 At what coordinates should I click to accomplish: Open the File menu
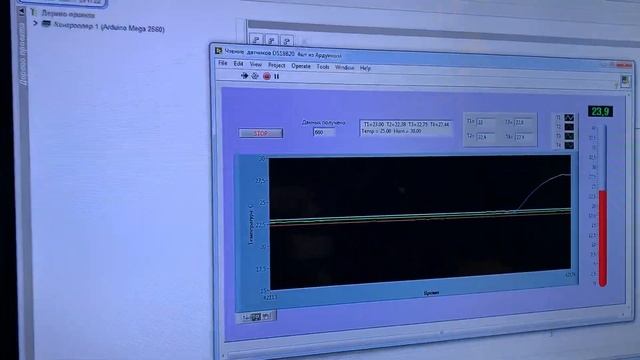(222, 63)
